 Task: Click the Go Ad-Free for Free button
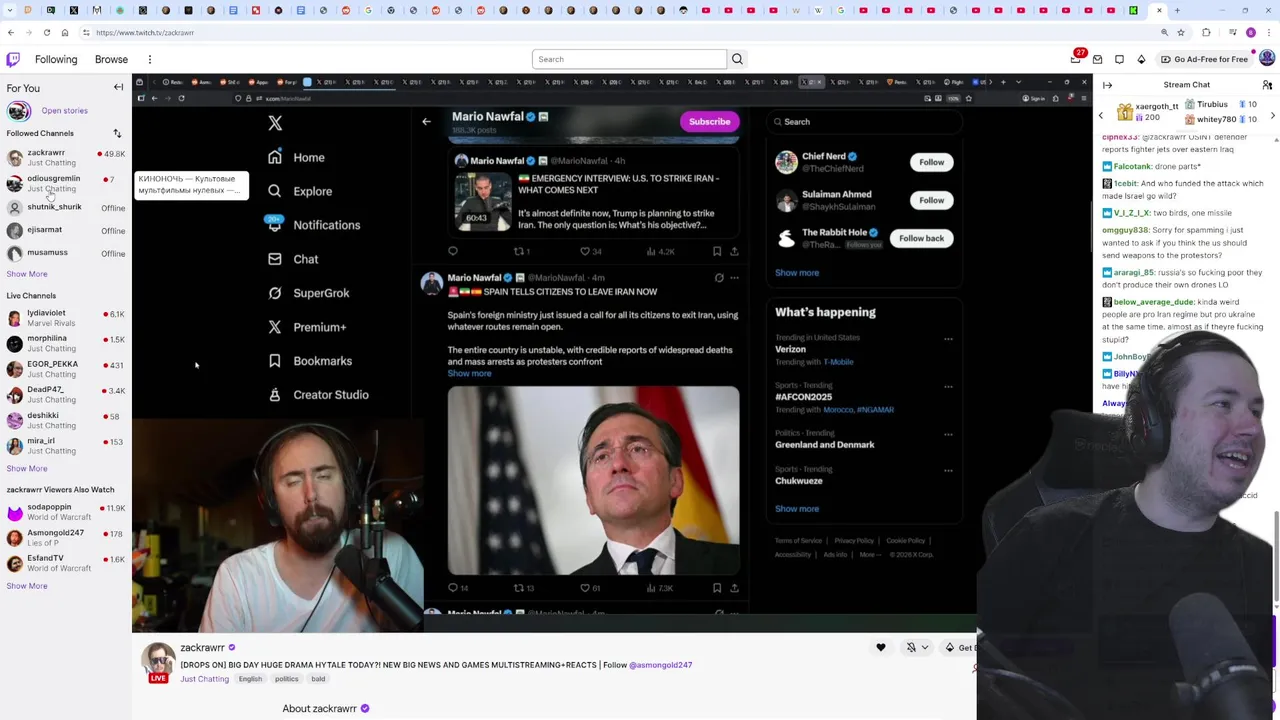click(x=1204, y=59)
